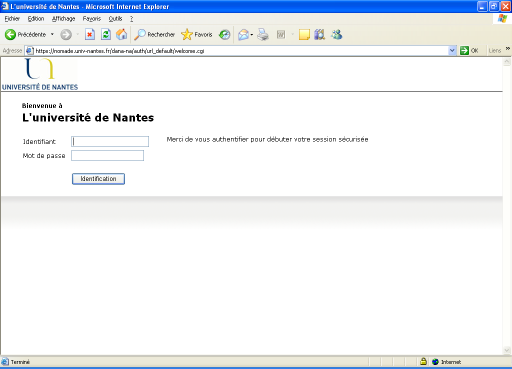Viewport: 512px width, 369px height.
Task: Click the 'Mot de passe' label
Action: pos(44,156)
